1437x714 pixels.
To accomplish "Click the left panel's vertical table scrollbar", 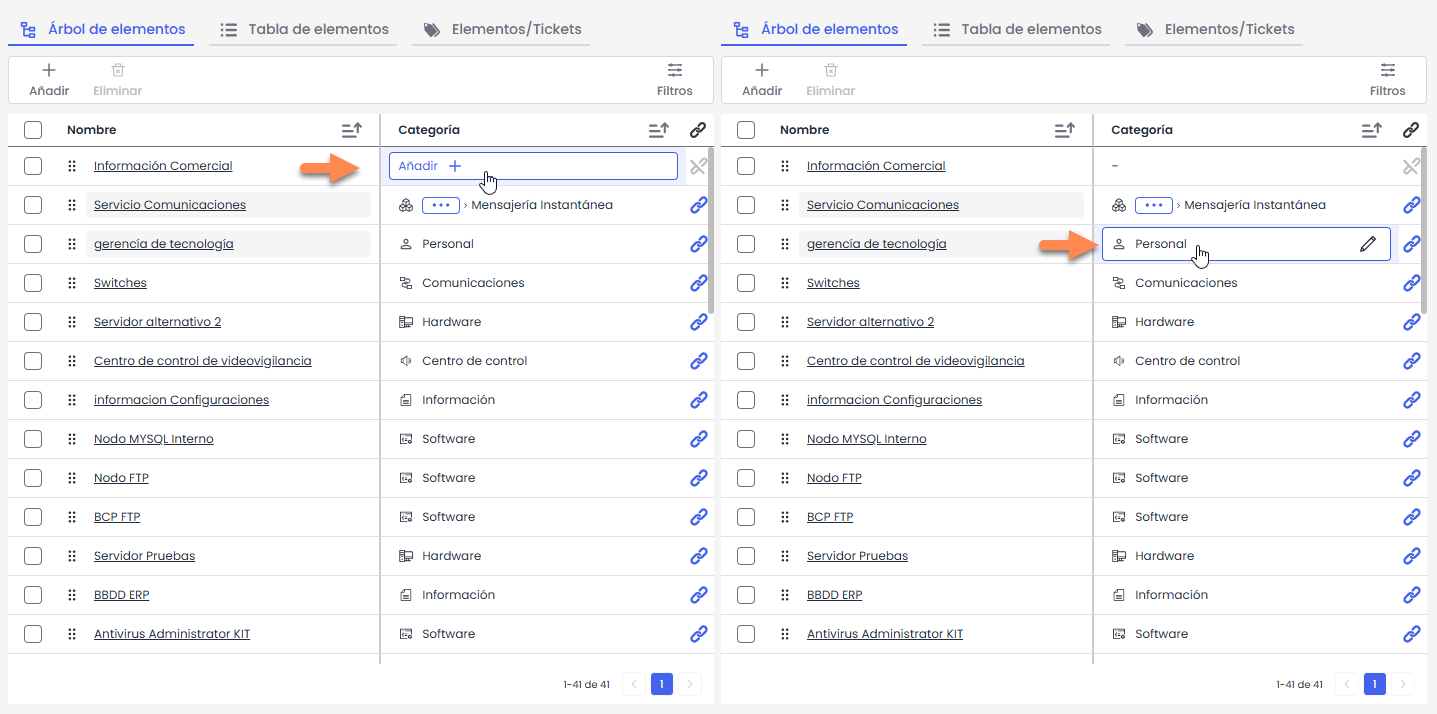I will [710, 230].
